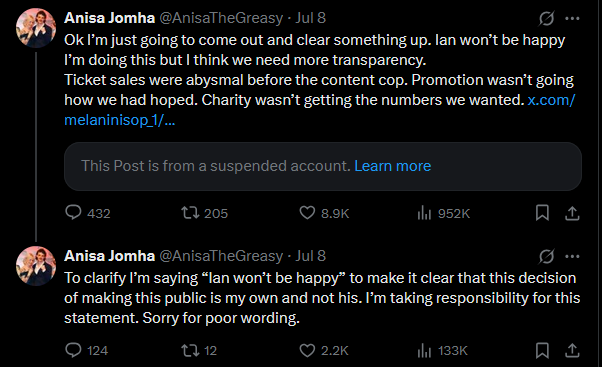Viewport: 602px width, 367px height.
Task: Like the second post with 2.2K likes
Action: [324, 350]
